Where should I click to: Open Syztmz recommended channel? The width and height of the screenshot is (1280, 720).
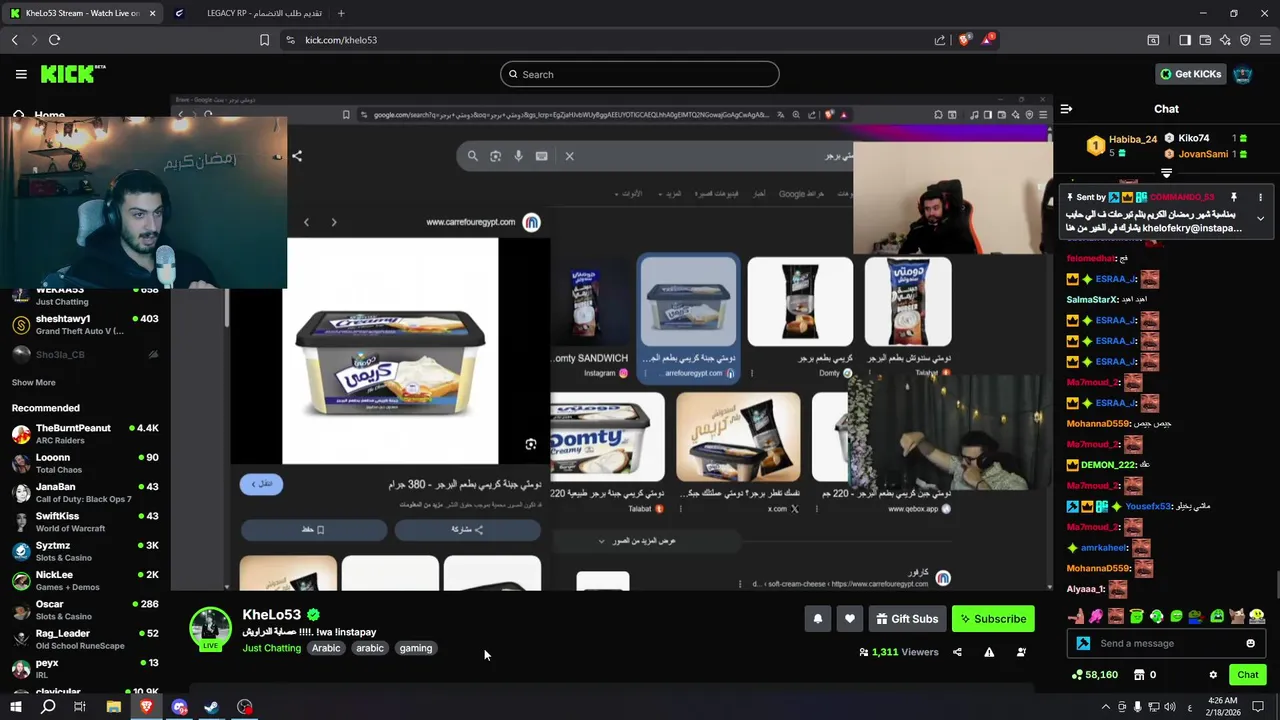[x=84, y=551]
